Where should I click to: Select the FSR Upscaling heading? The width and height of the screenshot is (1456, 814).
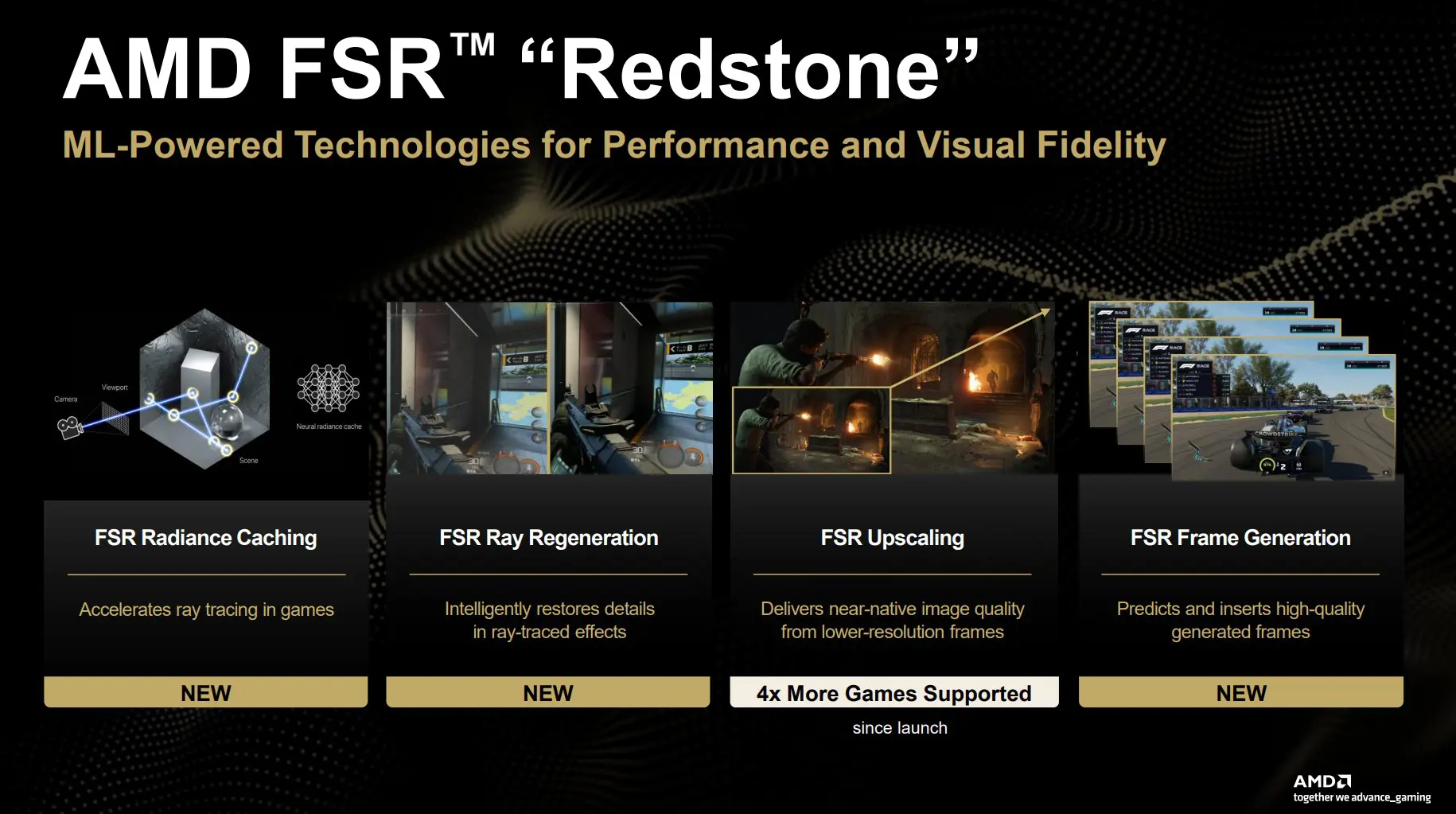(892, 538)
